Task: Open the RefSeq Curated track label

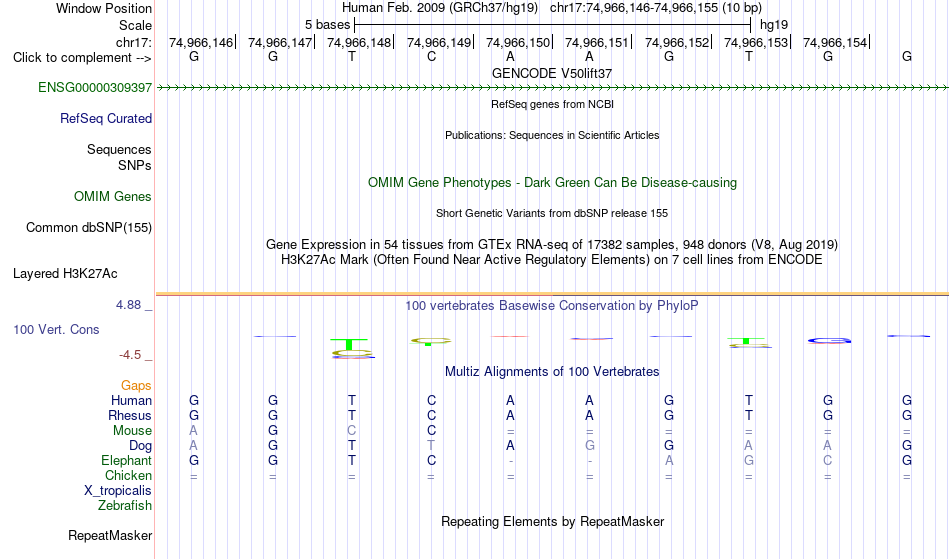Action: (106, 119)
